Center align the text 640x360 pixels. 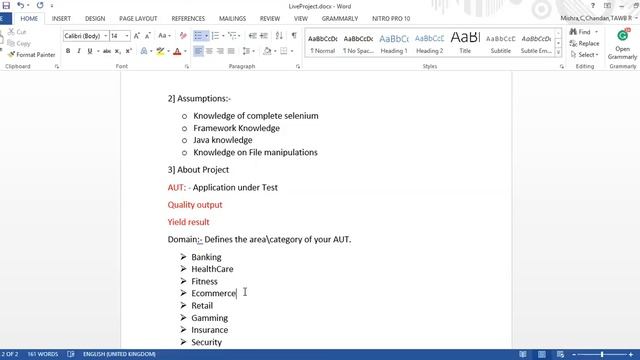click(x=209, y=51)
